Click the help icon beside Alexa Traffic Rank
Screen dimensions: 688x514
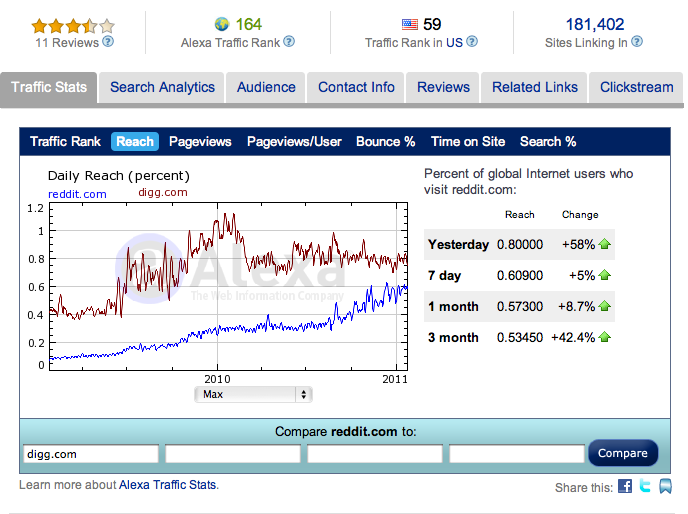pos(289,42)
